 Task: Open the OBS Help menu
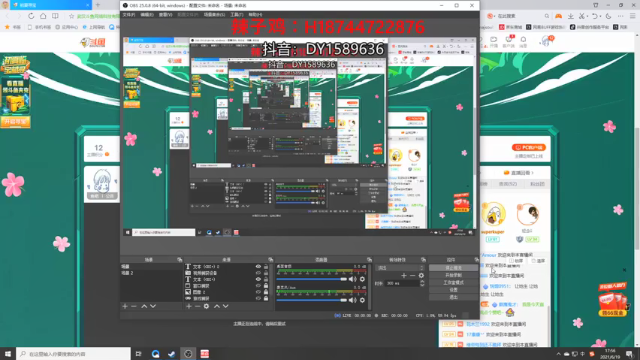pos(255,15)
